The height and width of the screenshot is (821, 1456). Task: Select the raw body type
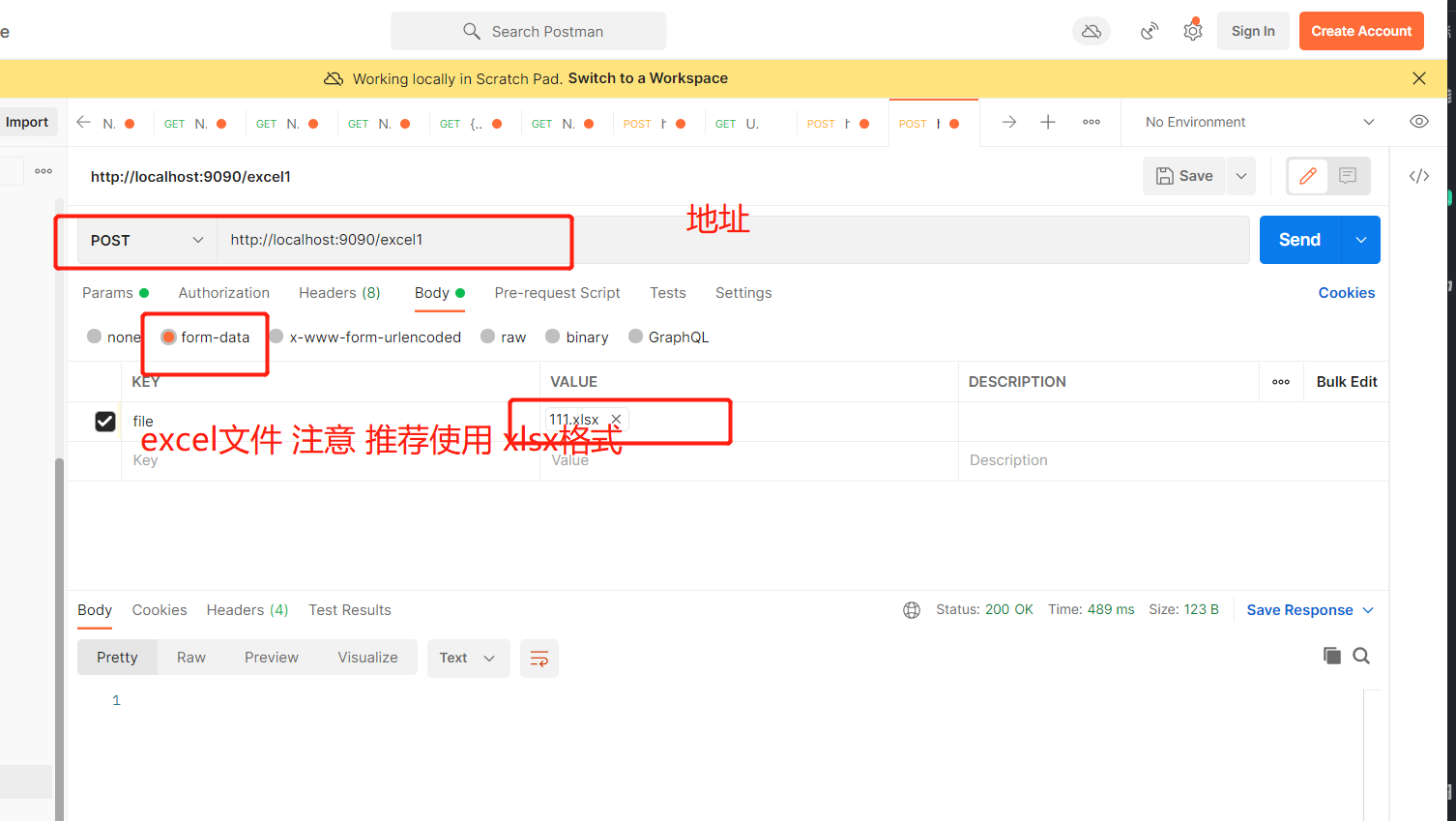coord(488,337)
